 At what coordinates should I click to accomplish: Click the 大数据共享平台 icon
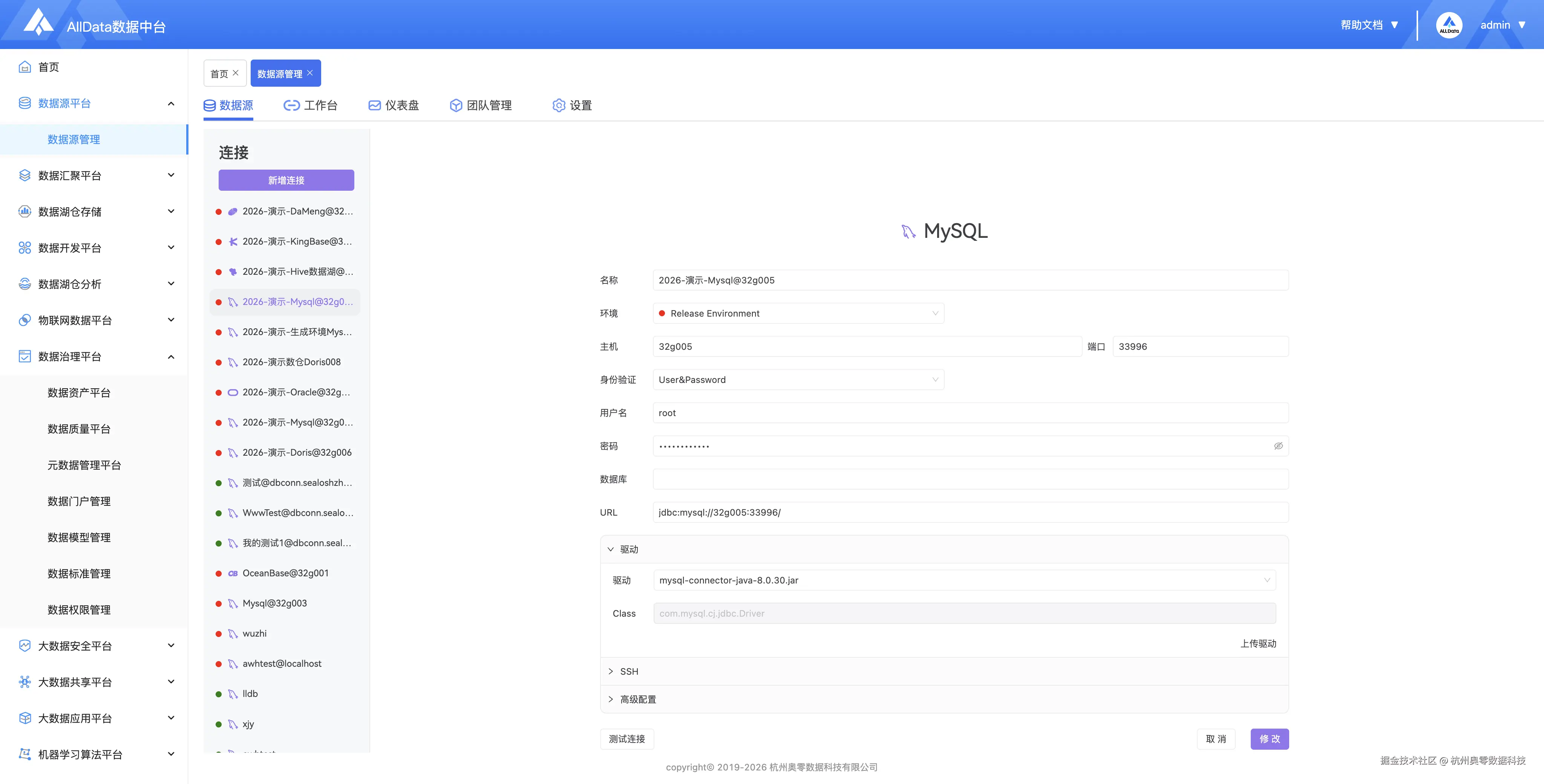click(x=25, y=681)
